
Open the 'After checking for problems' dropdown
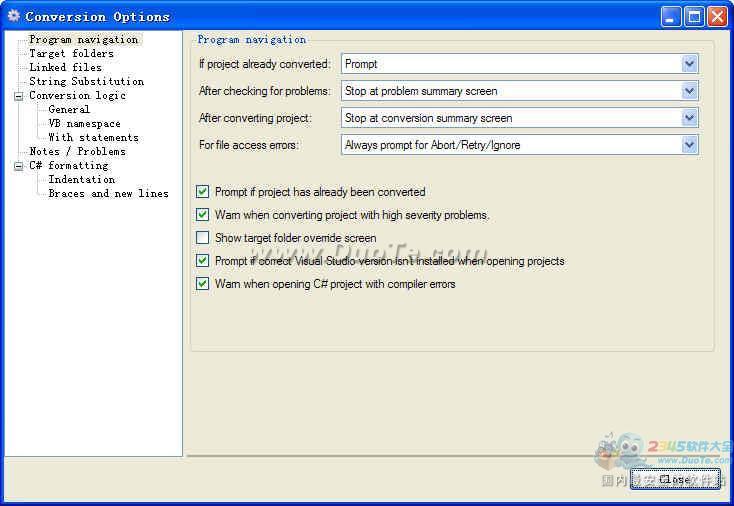coord(689,91)
